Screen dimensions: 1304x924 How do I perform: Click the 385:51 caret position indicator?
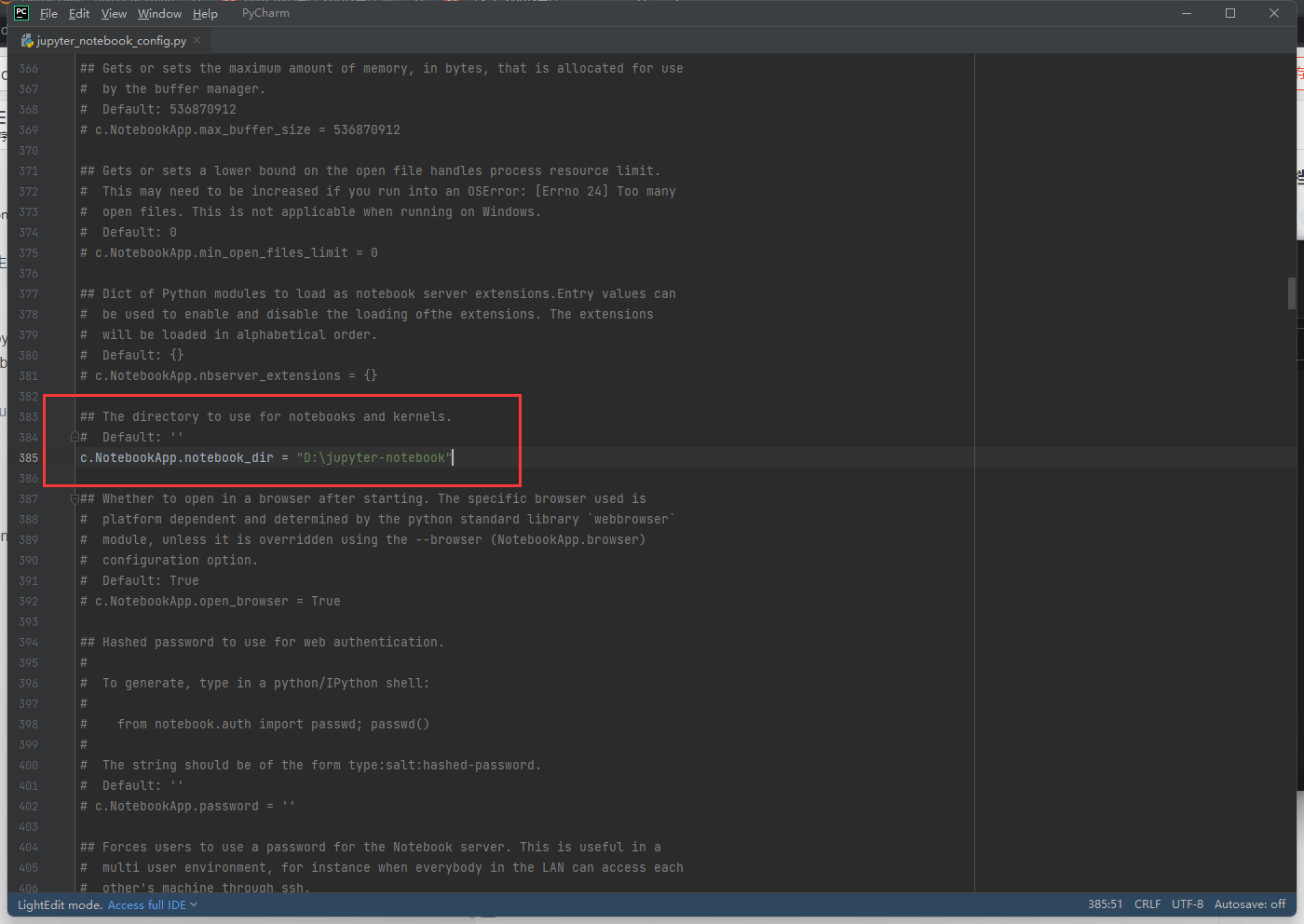pyautogui.click(x=1105, y=904)
